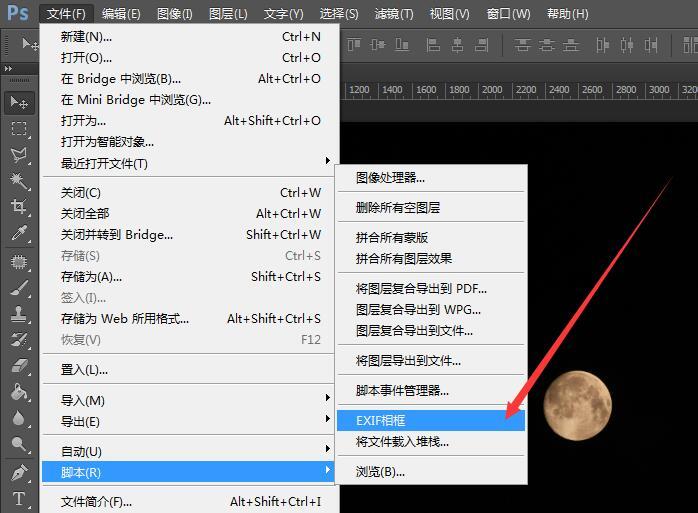698x513 pixels.
Task: Open the 图像(I) menu
Action: click(174, 14)
